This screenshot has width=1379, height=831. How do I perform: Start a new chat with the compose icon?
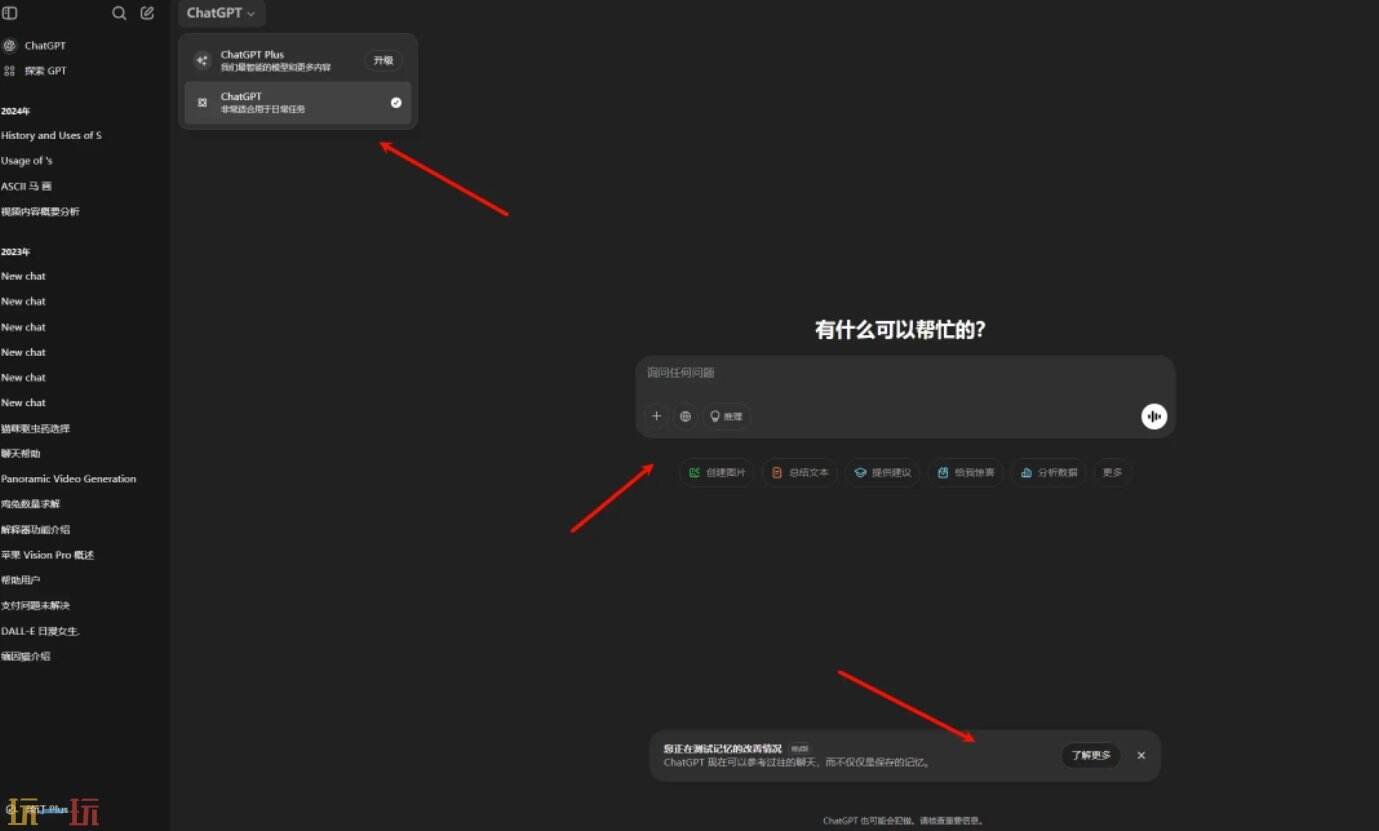click(x=147, y=13)
